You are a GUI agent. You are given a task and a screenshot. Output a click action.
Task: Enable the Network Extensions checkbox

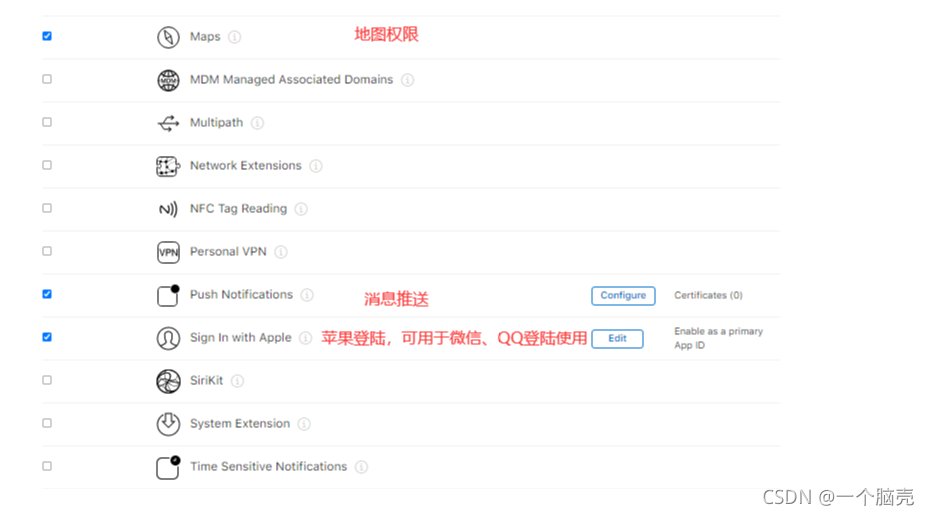[x=47, y=165]
